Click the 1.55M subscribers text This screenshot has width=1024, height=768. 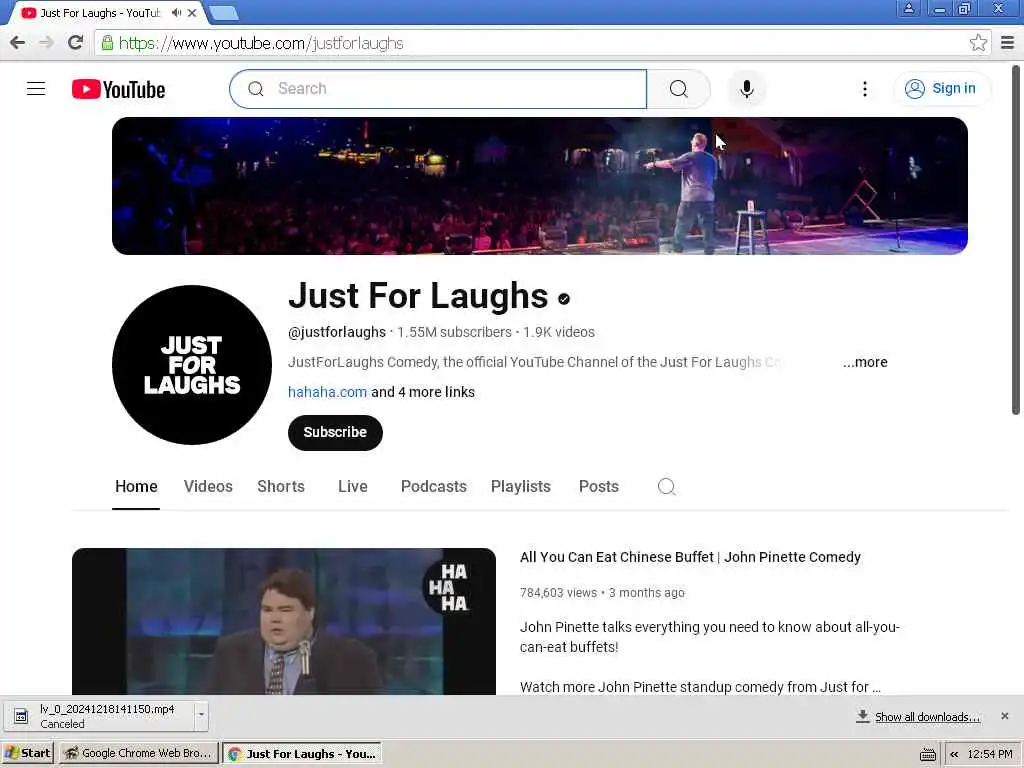(454, 332)
